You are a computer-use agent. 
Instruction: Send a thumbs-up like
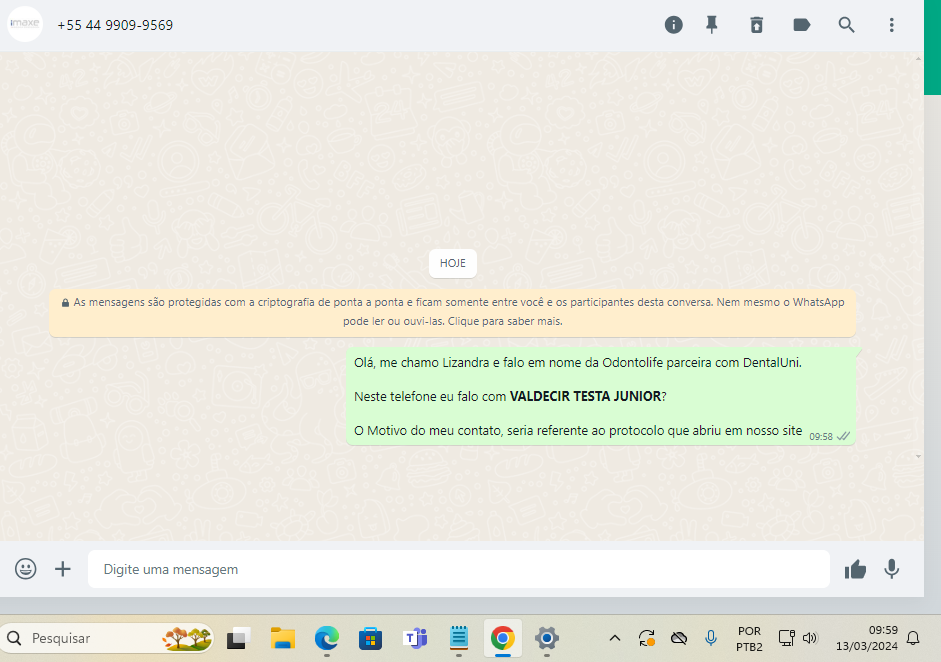coord(855,569)
